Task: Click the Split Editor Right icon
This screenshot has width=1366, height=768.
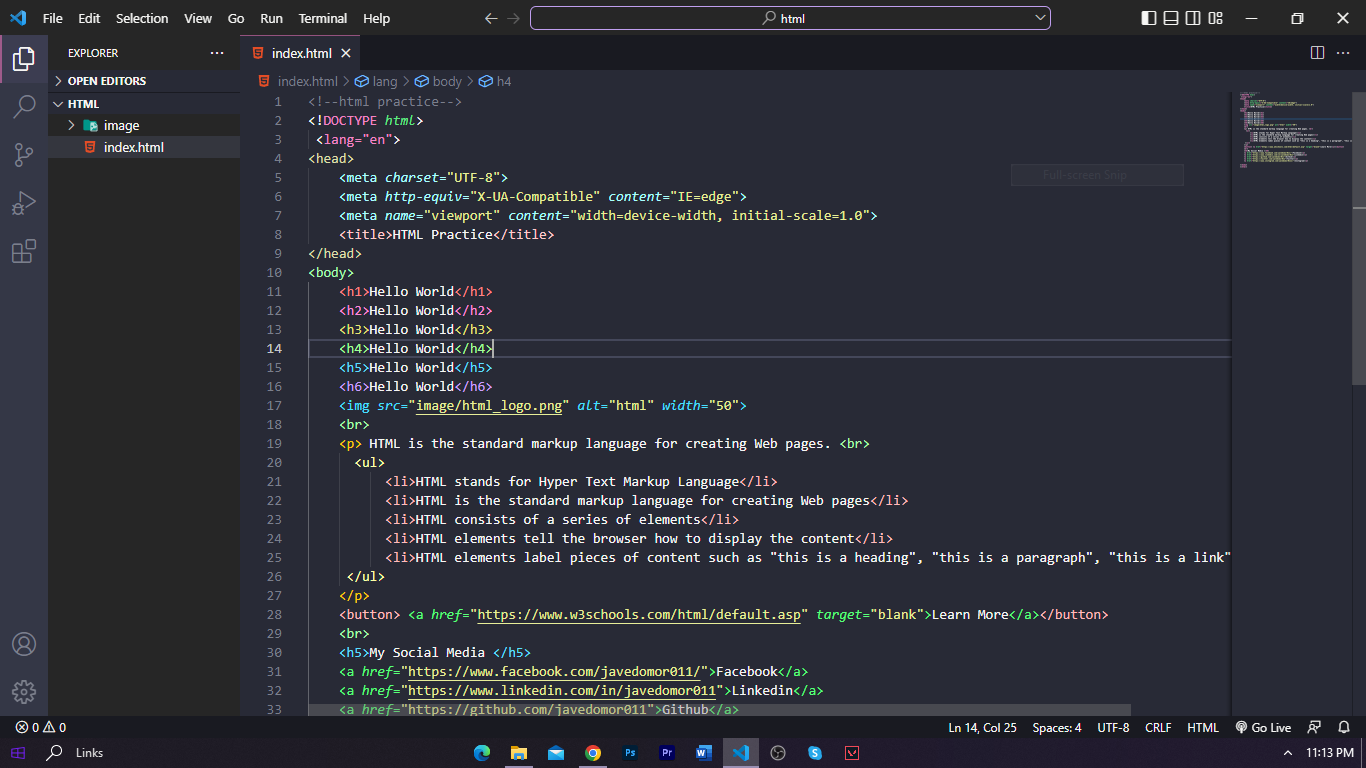Action: (x=1317, y=53)
